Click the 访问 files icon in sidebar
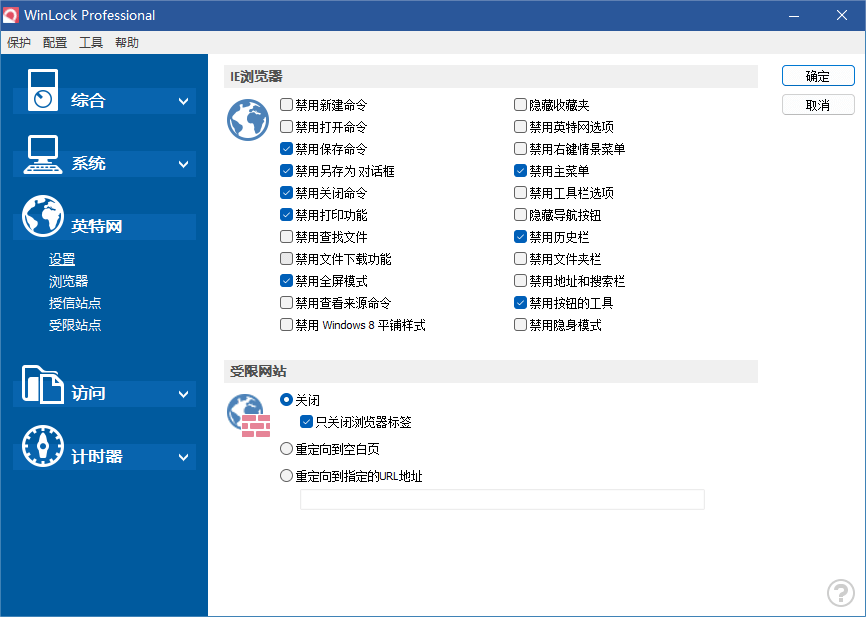 pyautogui.click(x=43, y=383)
